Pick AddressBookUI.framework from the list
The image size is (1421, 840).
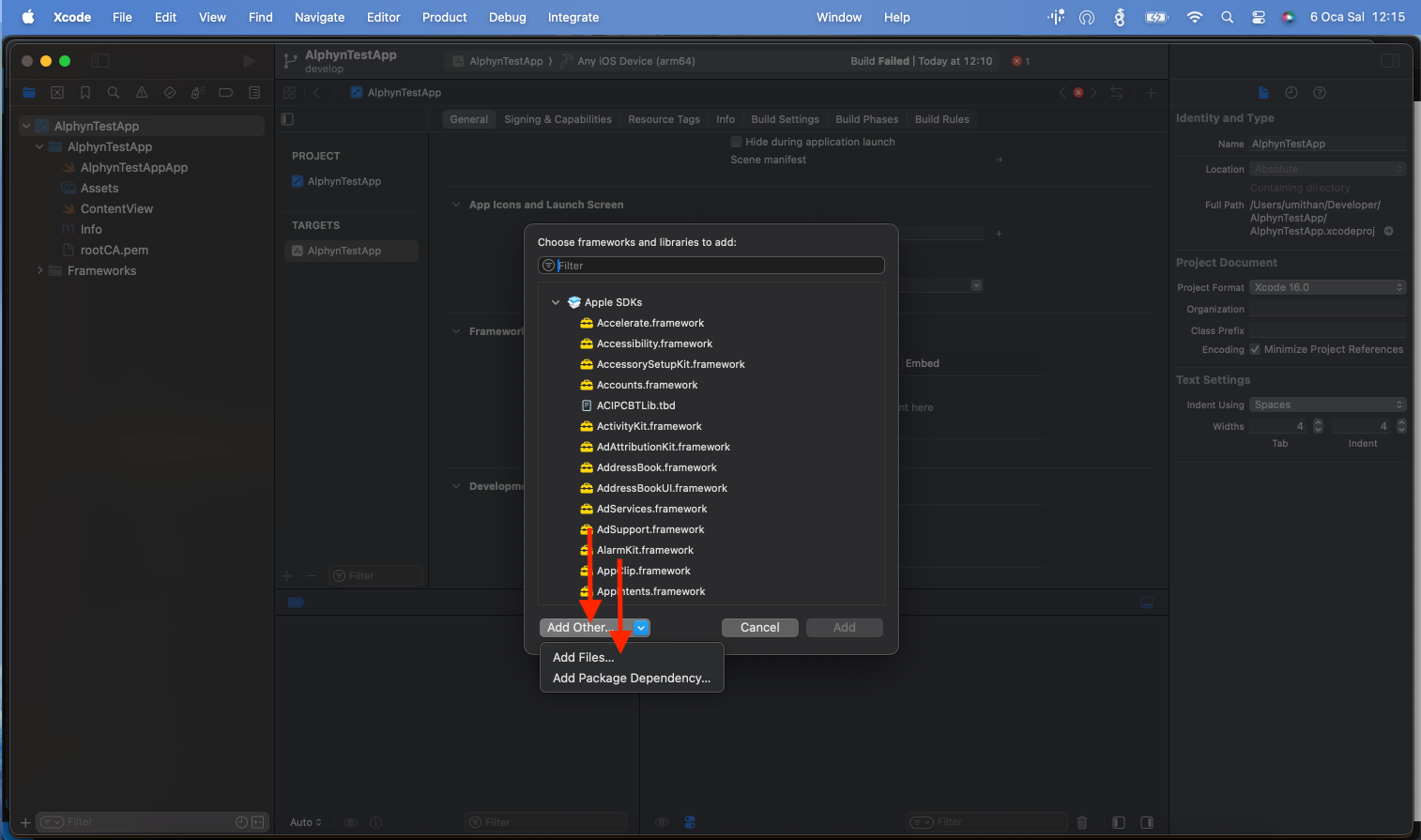tap(662, 488)
